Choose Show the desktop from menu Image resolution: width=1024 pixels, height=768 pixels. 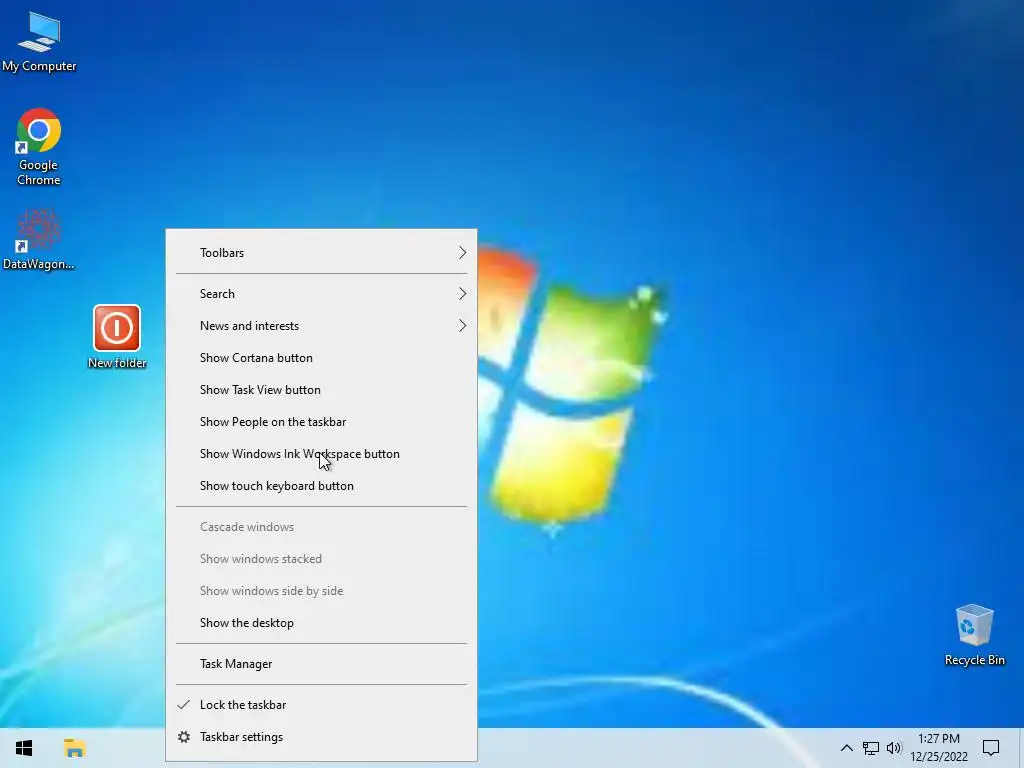(322, 623)
